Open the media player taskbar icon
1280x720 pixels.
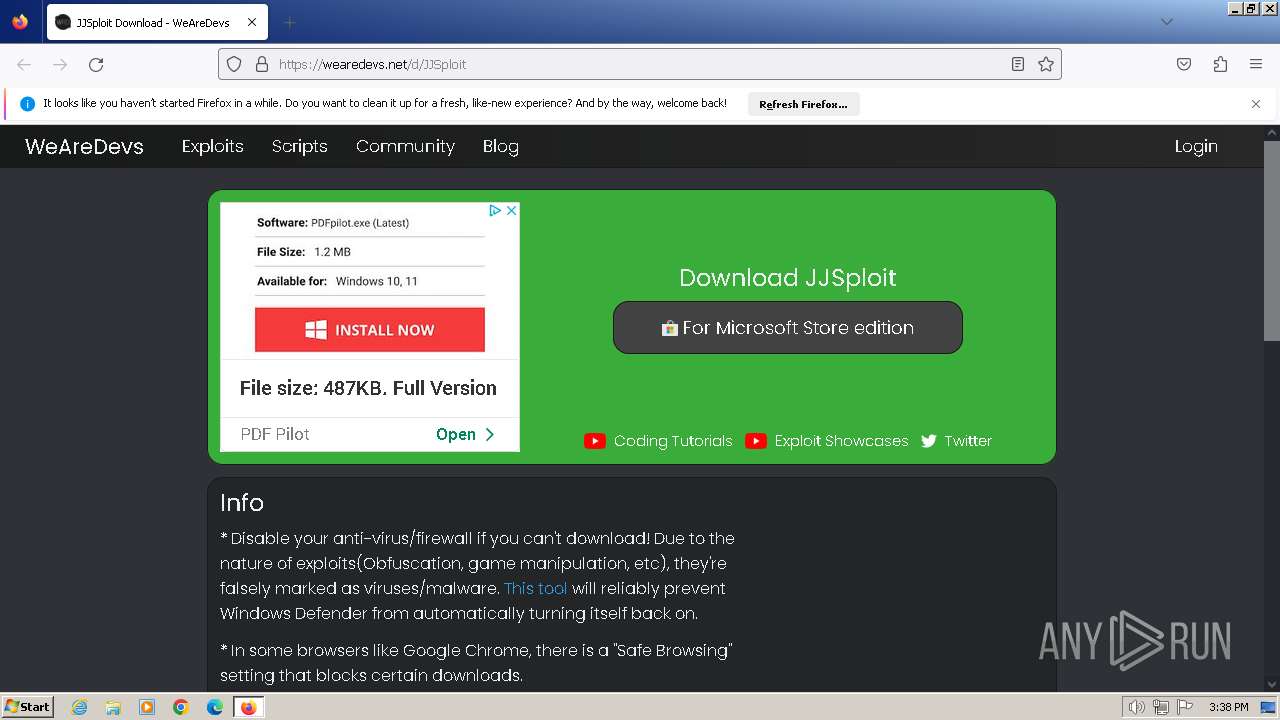tap(147, 707)
